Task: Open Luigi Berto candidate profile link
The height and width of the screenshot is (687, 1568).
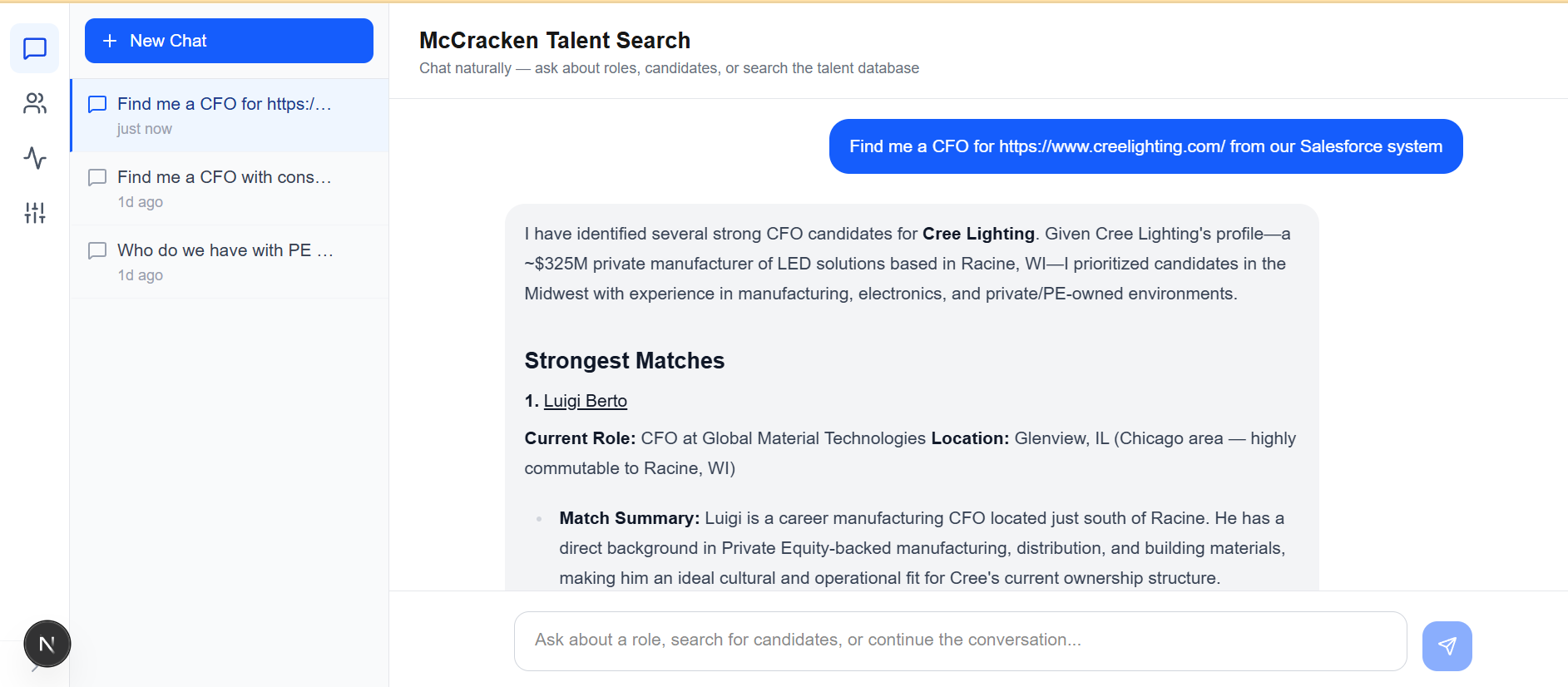Action: click(x=585, y=401)
